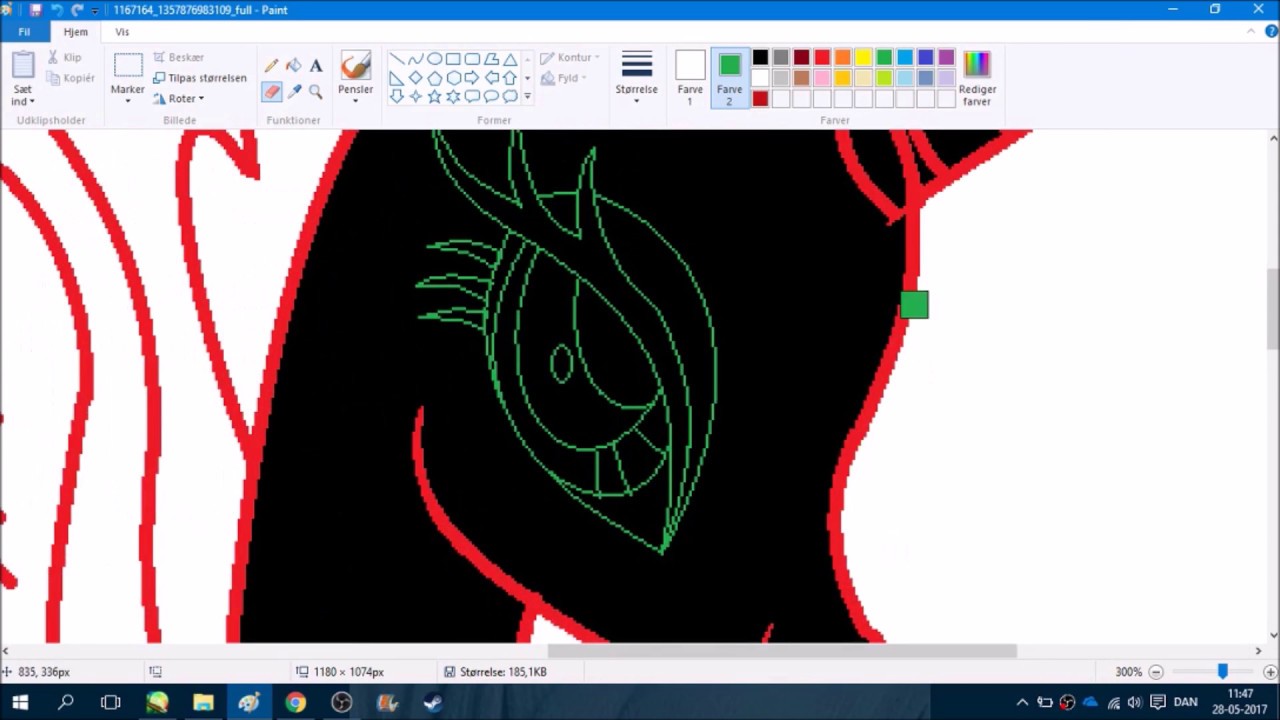The height and width of the screenshot is (720, 1280).
Task: Choose the Polygon shape
Action: click(x=491, y=59)
